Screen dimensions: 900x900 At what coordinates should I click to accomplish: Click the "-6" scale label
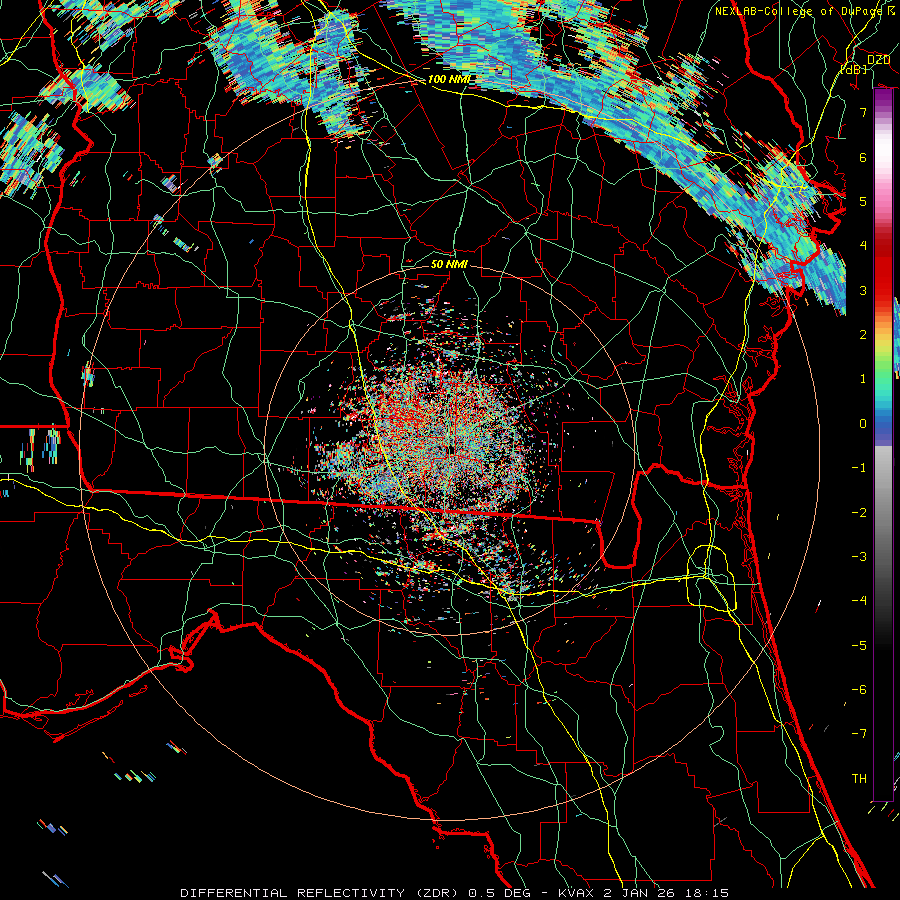859,690
